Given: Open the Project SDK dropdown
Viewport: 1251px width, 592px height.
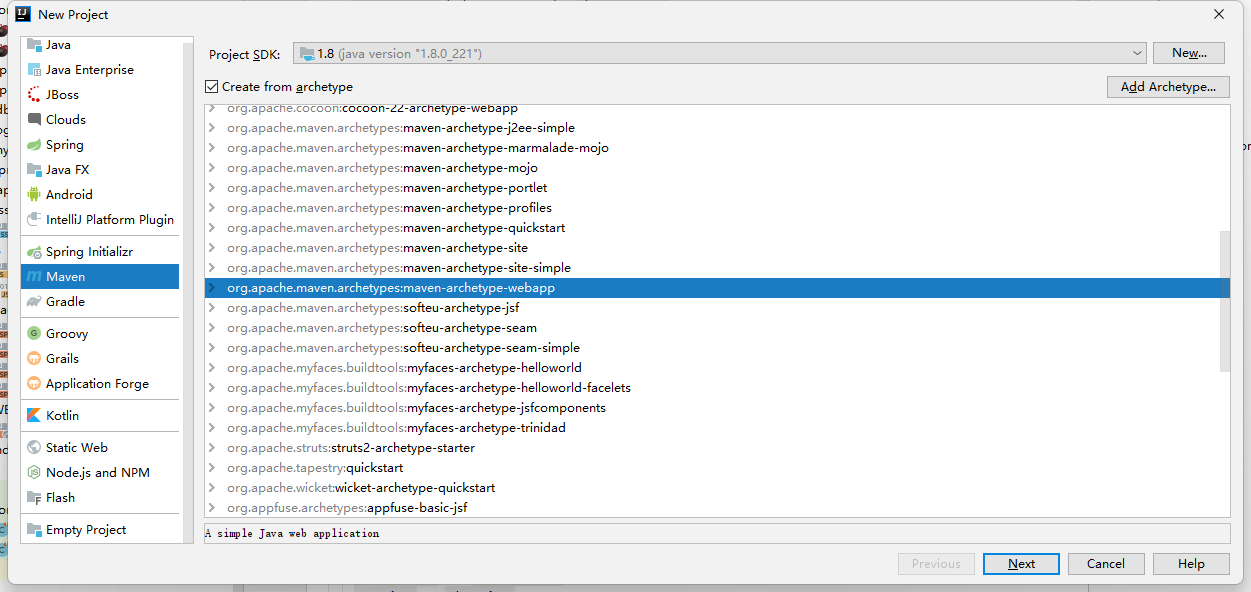Looking at the screenshot, I should [1138, 53].
